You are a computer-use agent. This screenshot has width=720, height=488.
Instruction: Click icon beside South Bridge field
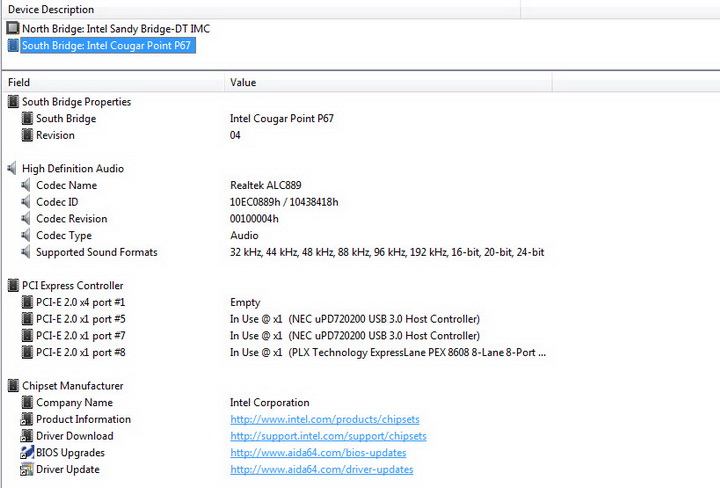(27, 118)
